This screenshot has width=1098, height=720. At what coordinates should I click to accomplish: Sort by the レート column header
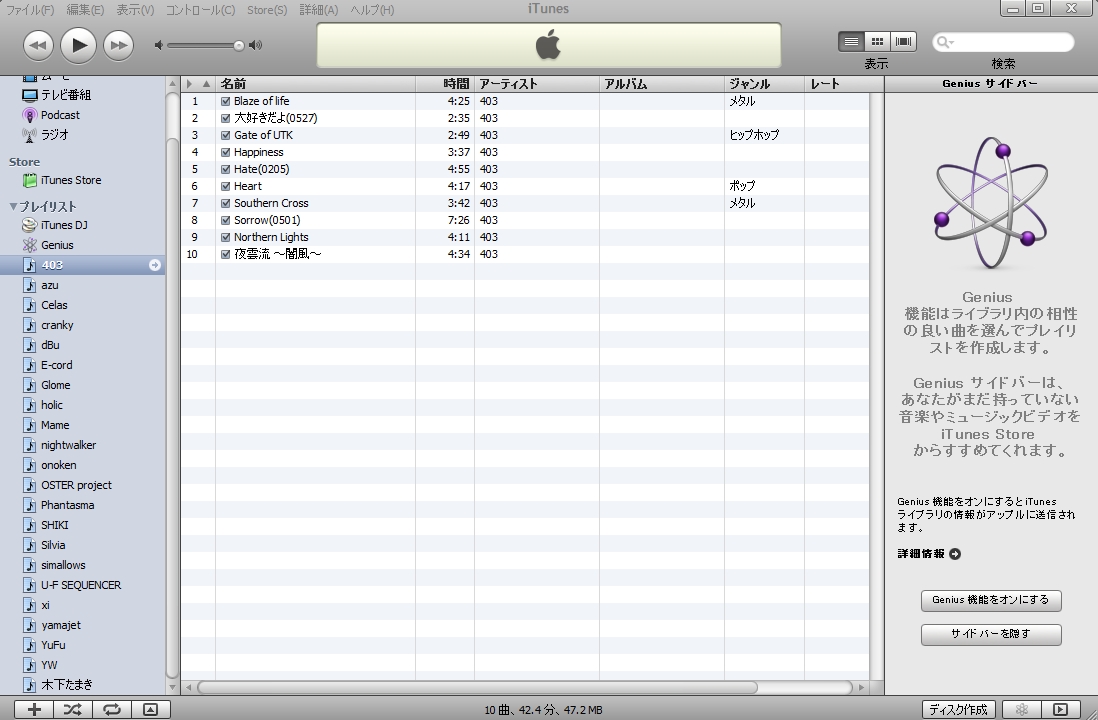click(837, 84)
